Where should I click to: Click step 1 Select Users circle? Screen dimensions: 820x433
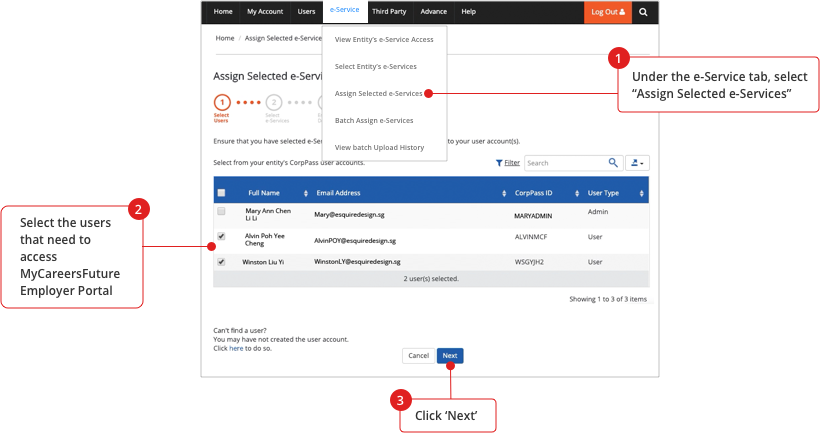(222, 102)
